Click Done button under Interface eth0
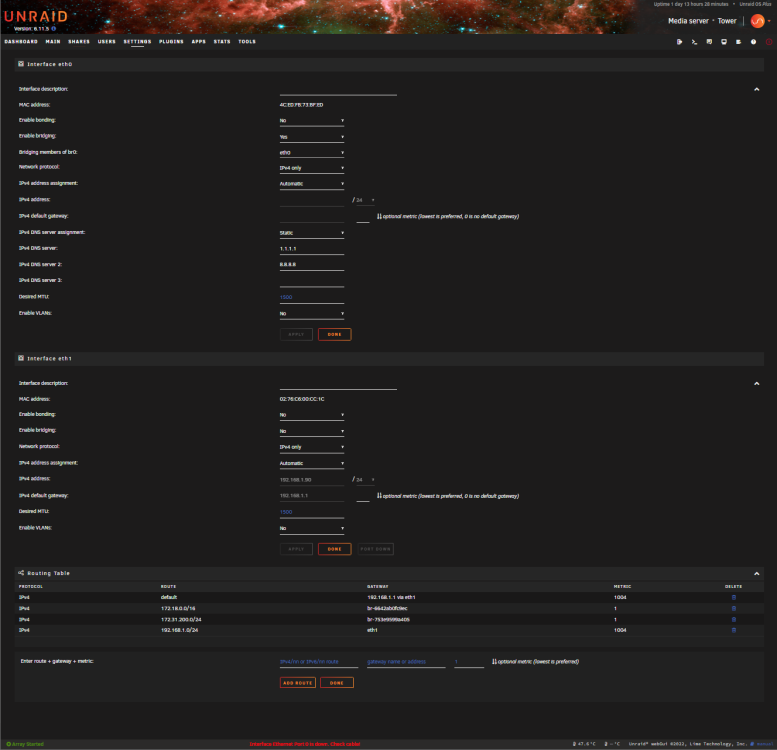The height and width of the screenshot is (750, 777). pyautogui.click(x=334, y=334)
